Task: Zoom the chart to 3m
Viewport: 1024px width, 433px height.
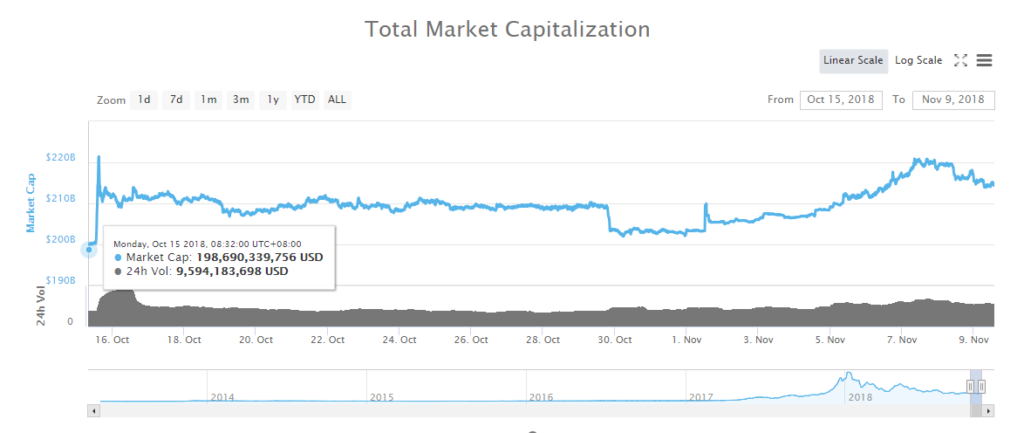Action: coord(241,99)
